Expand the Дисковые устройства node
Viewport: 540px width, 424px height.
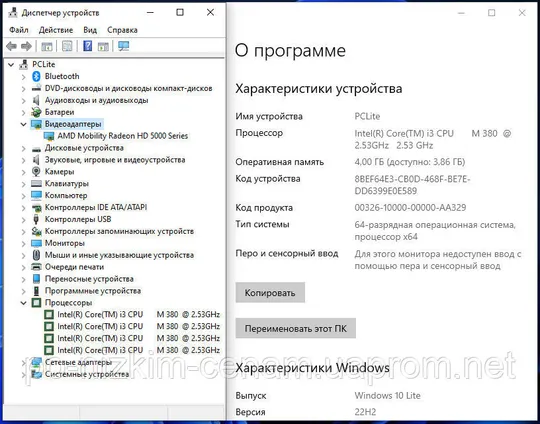tap(23, 148)
